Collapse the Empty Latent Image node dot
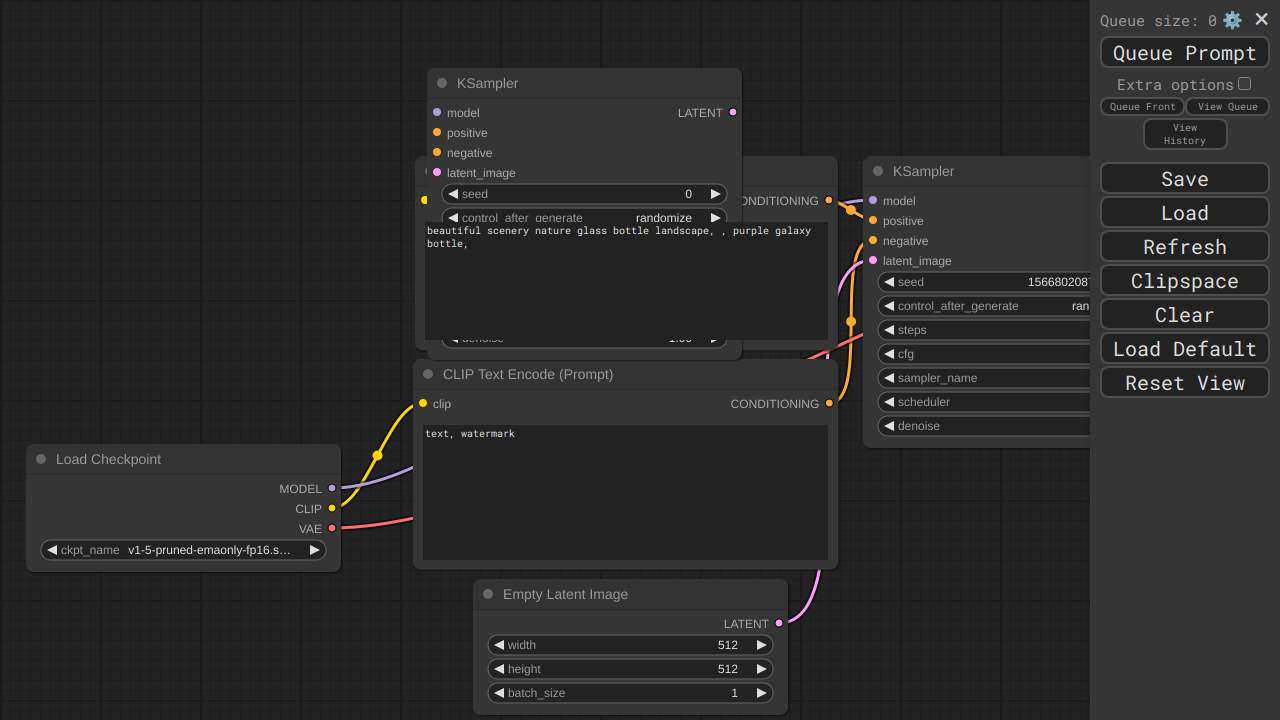Screen dimensions: 1280x720 (488, 594)
